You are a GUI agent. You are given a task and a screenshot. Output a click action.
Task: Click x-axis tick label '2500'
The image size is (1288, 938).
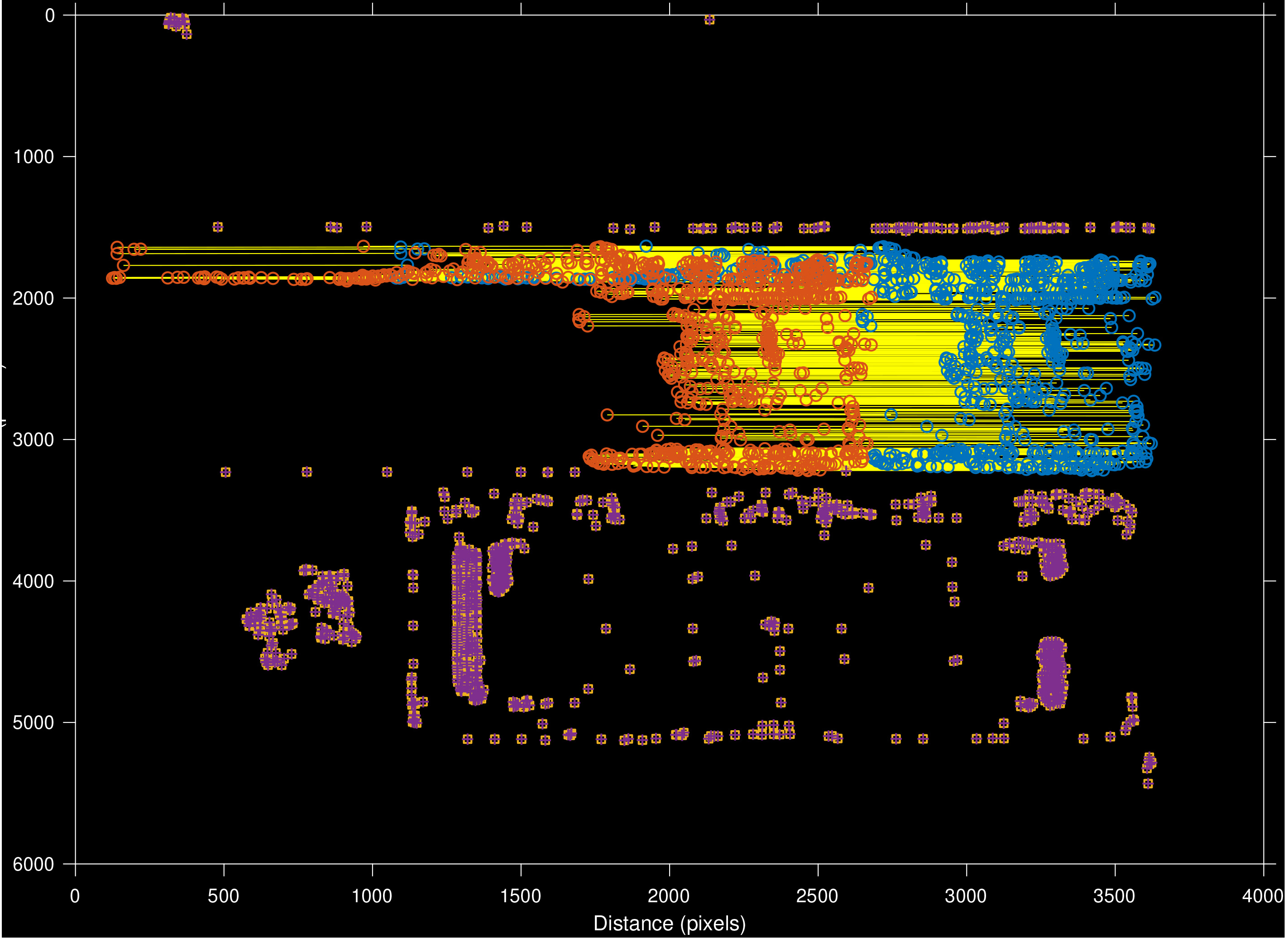[x=817, y=896]
